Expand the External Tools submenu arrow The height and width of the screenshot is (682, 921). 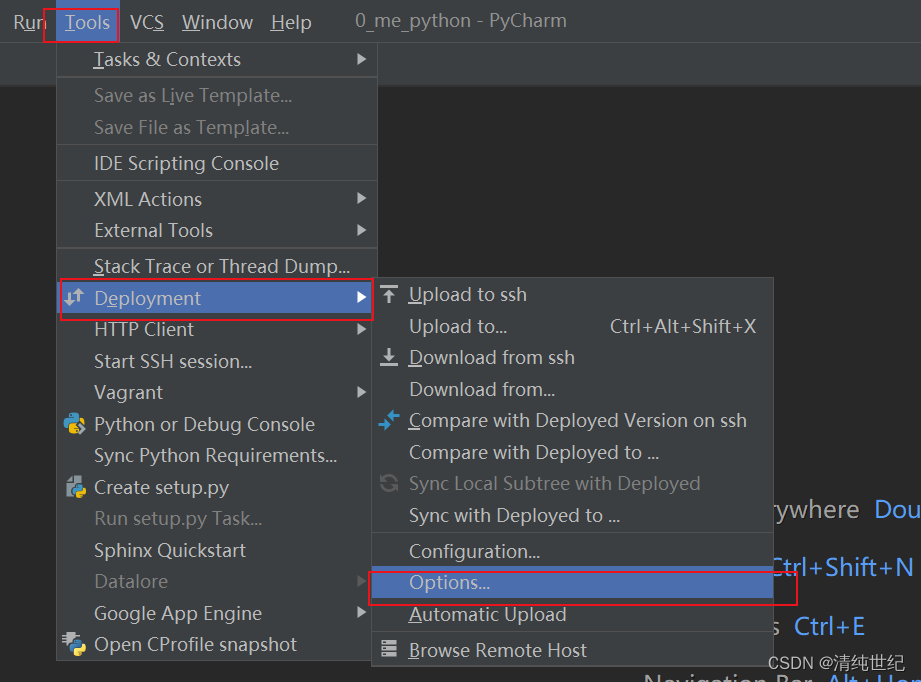coord(361,230)
